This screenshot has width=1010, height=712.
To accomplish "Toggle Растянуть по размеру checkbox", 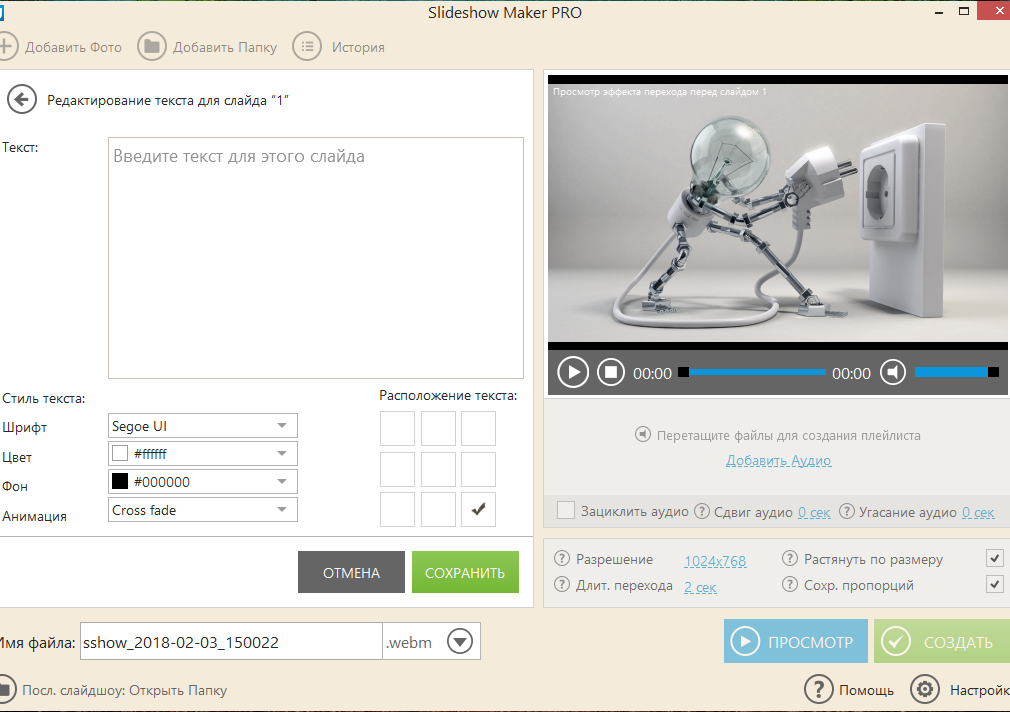I will tap(995, 558).
